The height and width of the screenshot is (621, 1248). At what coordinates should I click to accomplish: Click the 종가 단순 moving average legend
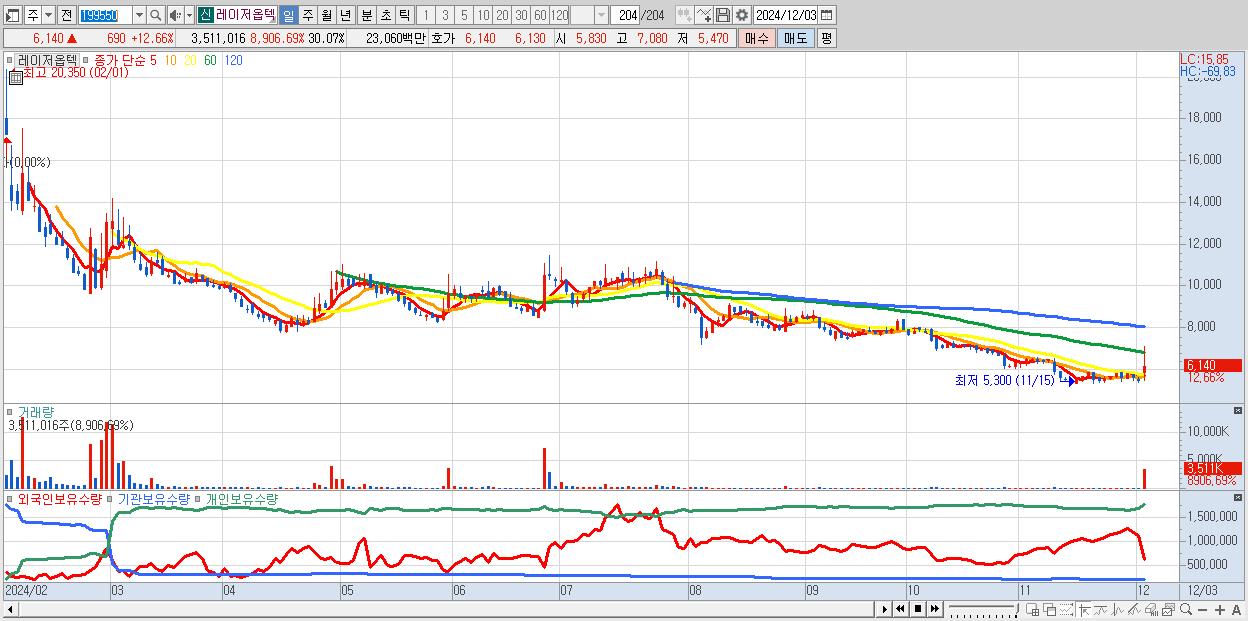pos(120,60)
